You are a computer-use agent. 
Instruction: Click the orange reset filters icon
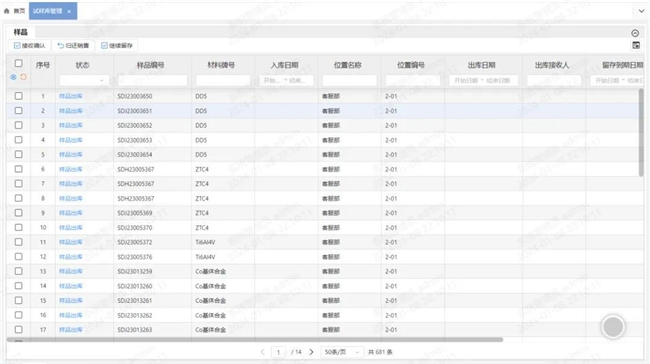pos(23,77)
